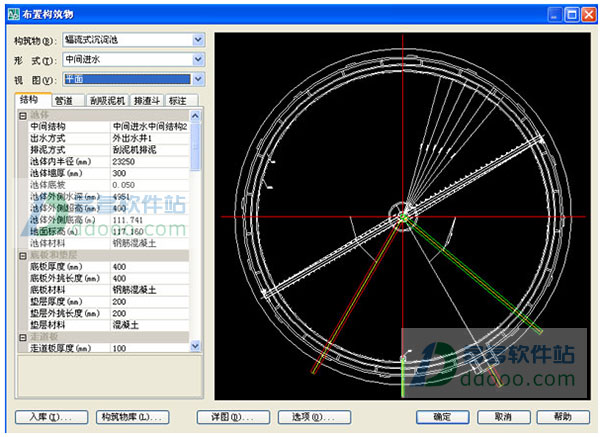Viewport: 600px width, 437px height.
Task: Switch to the 标注 tab
Action: coord(181,101)
